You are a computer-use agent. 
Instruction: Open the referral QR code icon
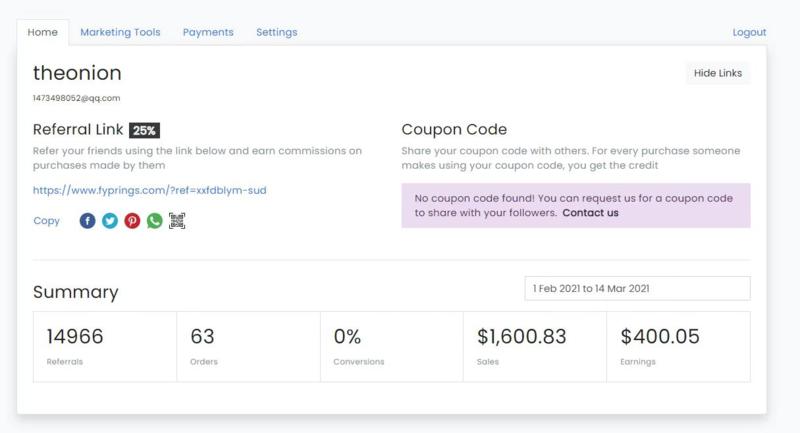[x=177, y=221]
